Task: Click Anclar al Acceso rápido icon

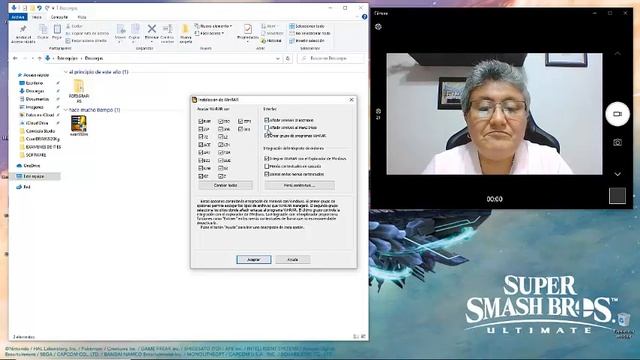Action: [23, 29]
